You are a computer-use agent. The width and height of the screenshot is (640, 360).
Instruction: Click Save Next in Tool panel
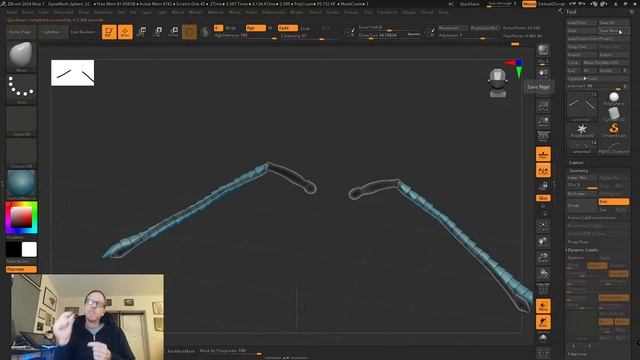[613, 31]
